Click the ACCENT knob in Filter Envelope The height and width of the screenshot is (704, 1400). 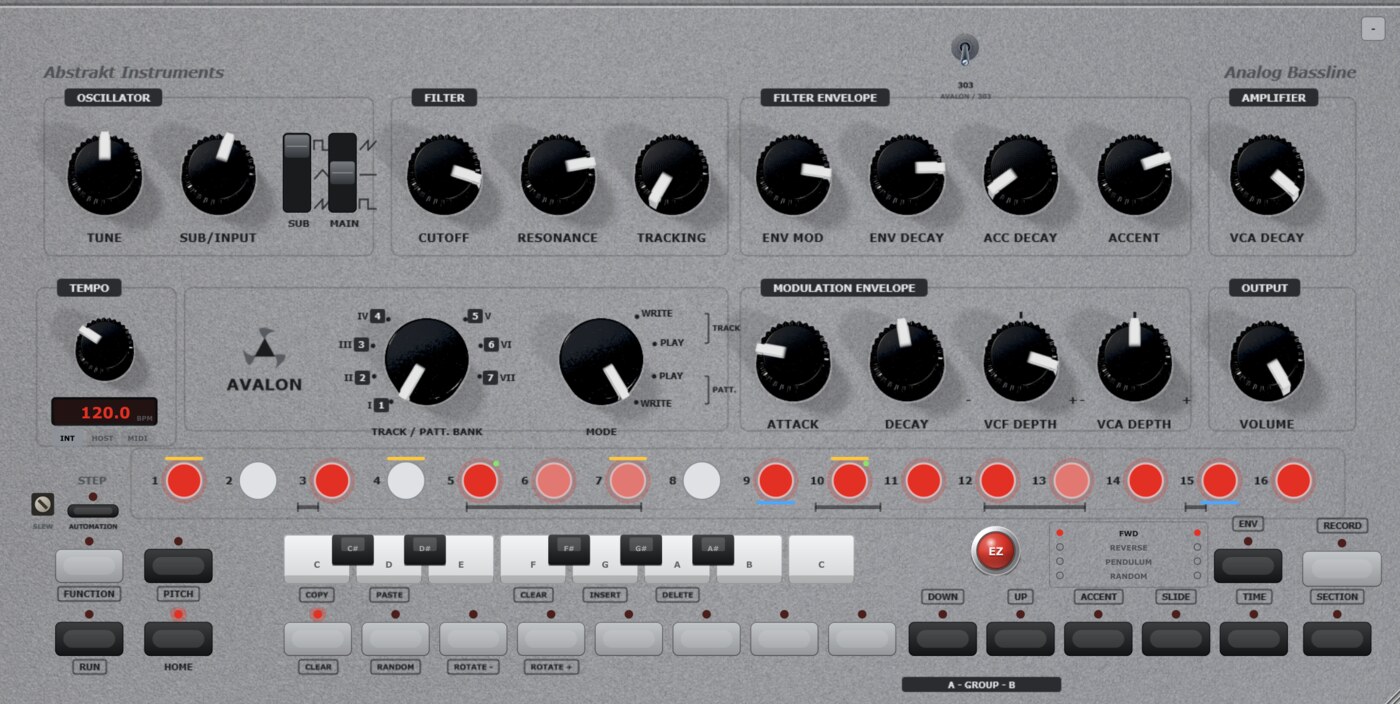(x=1134, y=176)
